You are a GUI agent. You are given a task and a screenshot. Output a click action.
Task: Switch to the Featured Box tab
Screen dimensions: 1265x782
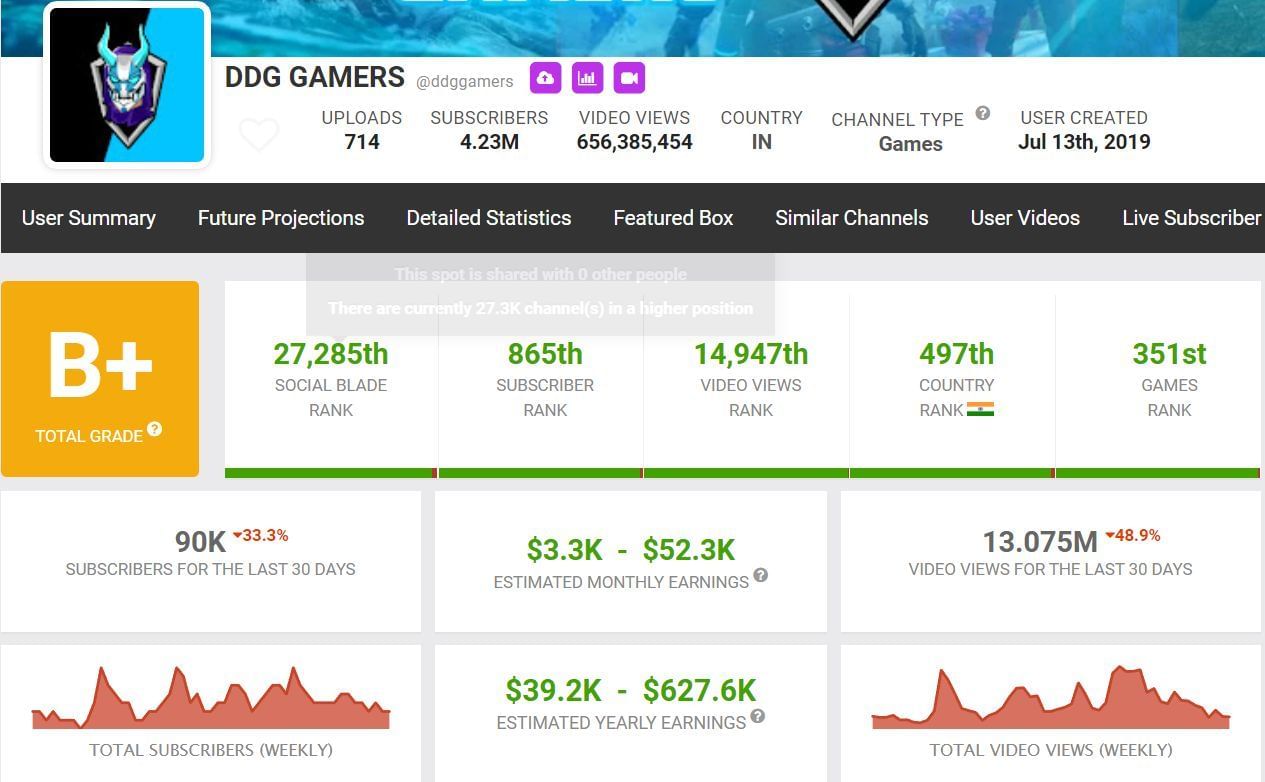[672, 217]
